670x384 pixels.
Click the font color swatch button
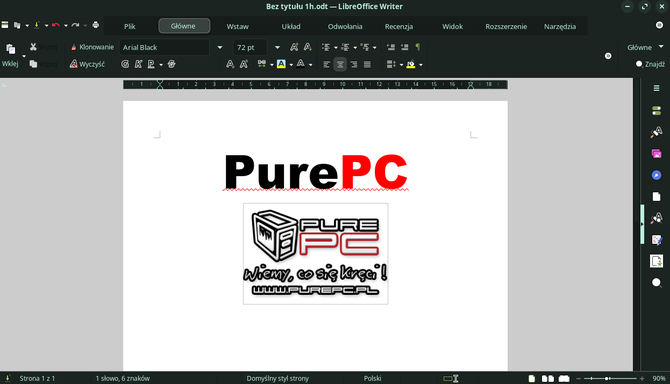coord(301,64)
